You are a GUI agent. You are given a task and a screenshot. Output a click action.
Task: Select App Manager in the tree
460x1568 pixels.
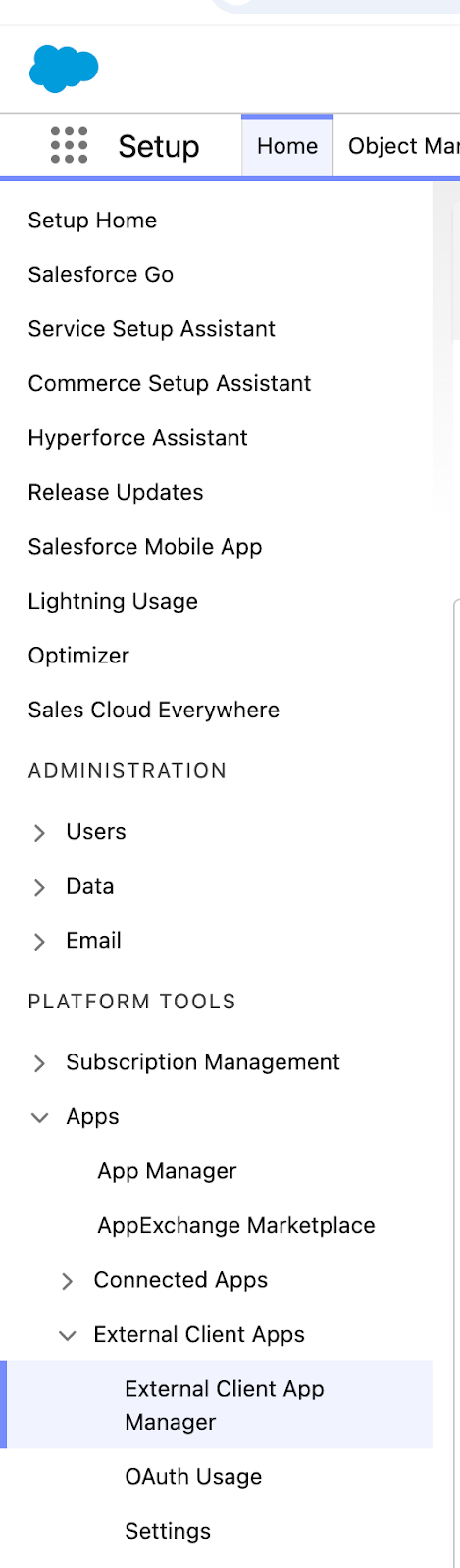tap(167, 1171)
